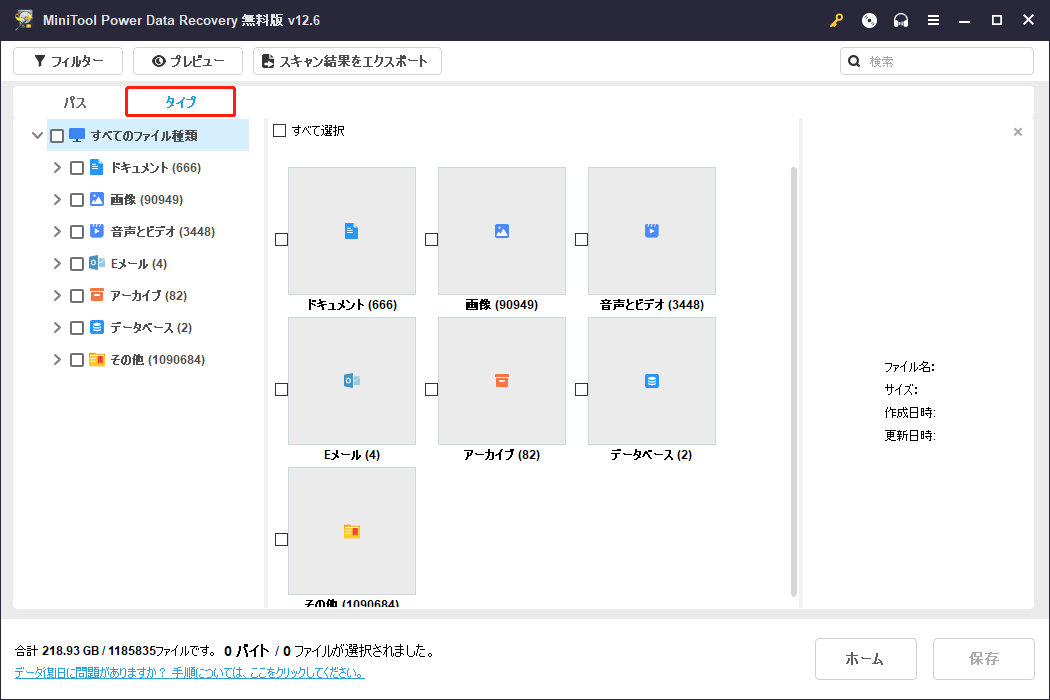1050x700 pixels.
Task: Close the preview pane with the X
Action: [x=1018, y=132]
